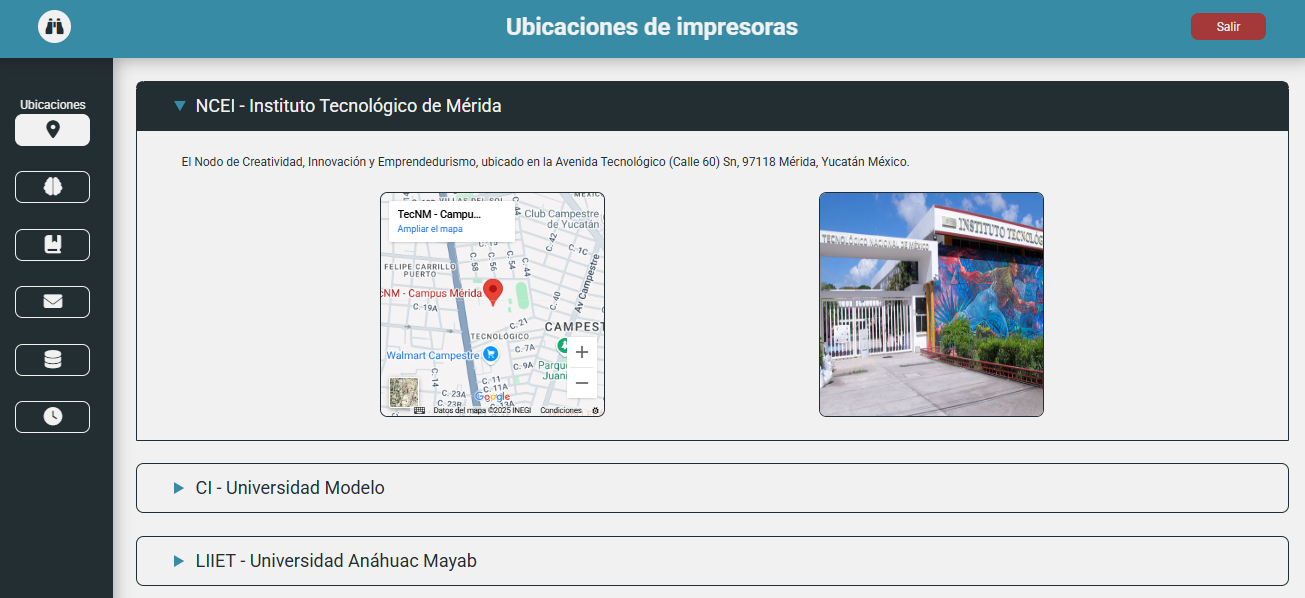Image resolution: width=1305 pixels, height=598 pixels.
Task: Click the map keyboard shortcuts icon
Action: [x=419, y=410]
